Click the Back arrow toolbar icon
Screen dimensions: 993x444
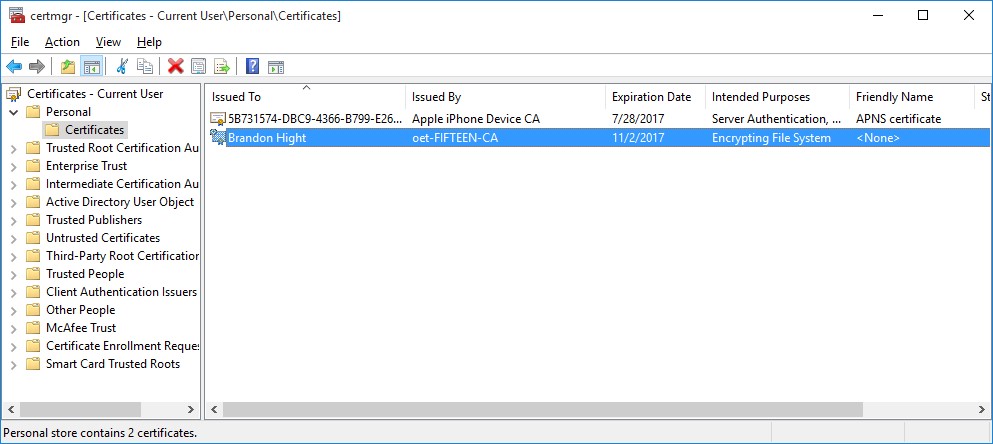click(14, 67)
